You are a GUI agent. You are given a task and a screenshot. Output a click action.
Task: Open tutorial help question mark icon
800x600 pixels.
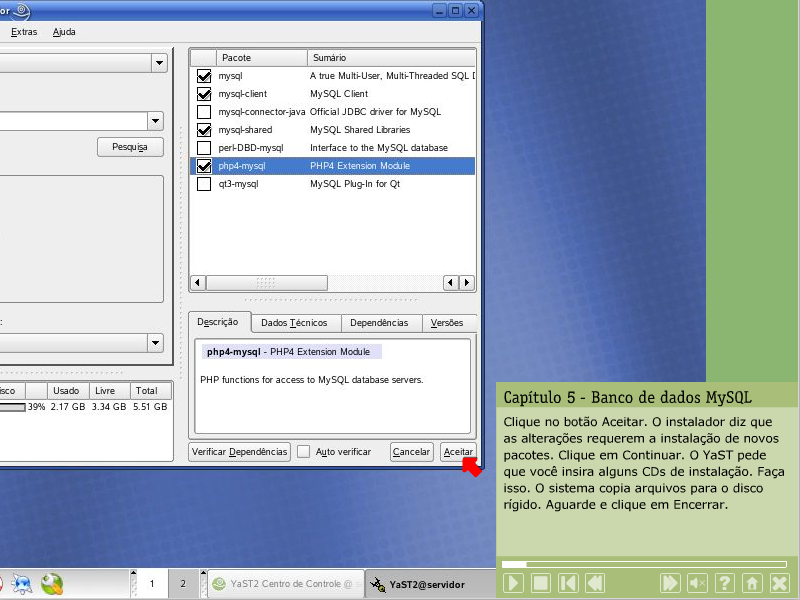tap(725, 583)
